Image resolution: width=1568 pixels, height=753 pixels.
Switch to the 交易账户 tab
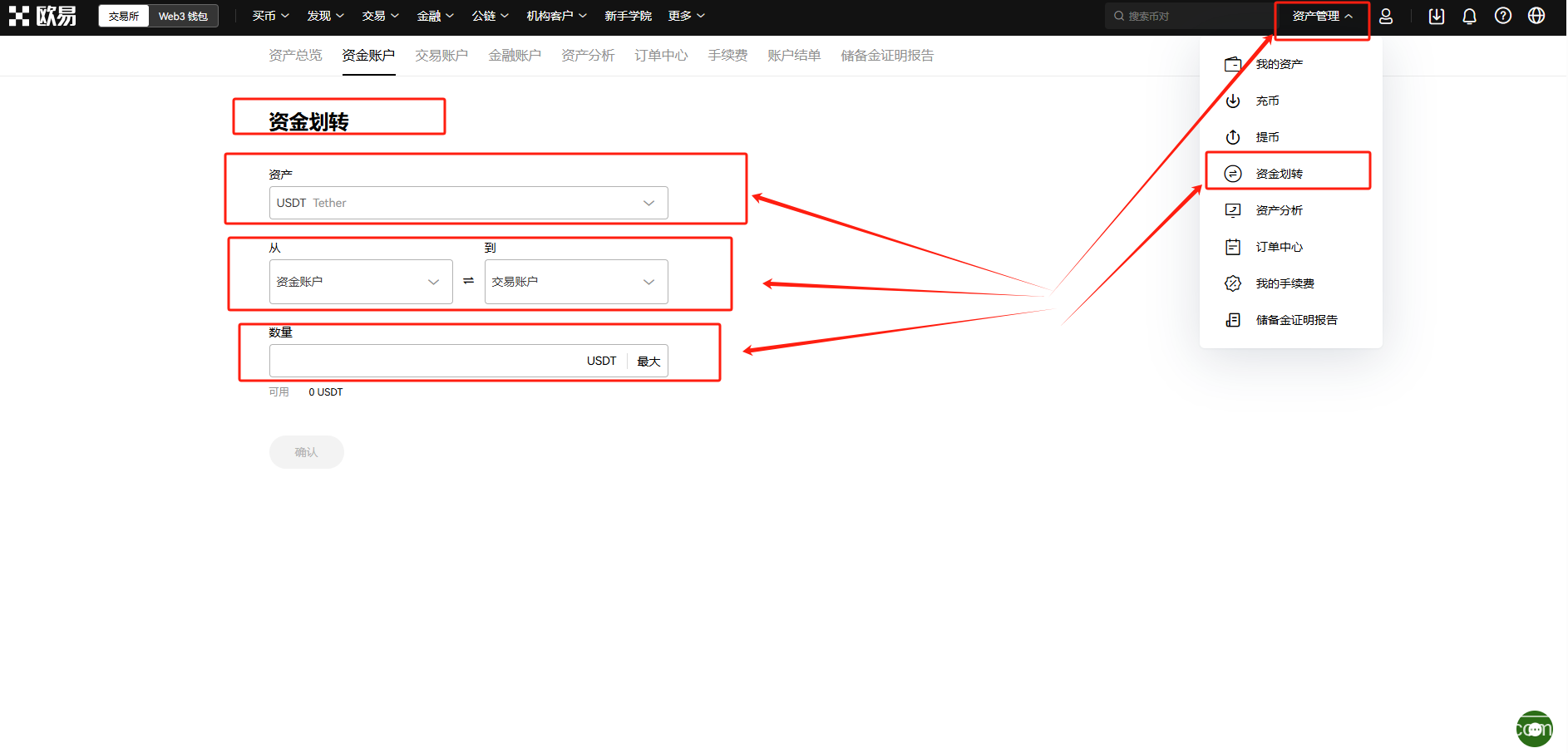[x=441, y=55]
